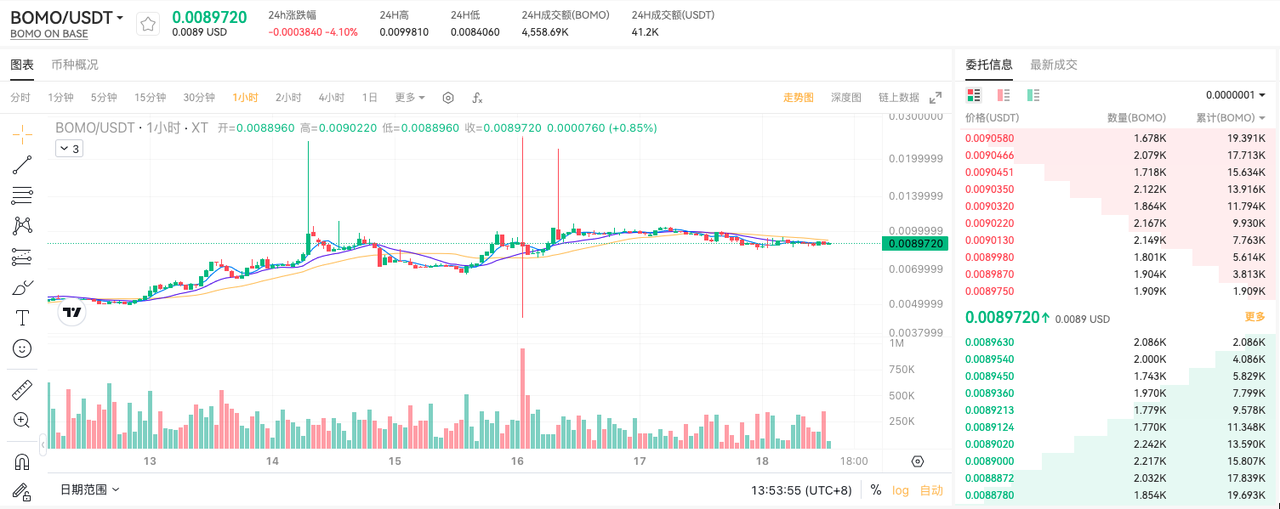Click bid price 0.0089213 row
Image resolution: width=1280 pixels, height=509 pixels.
(x=1117, y=410)
